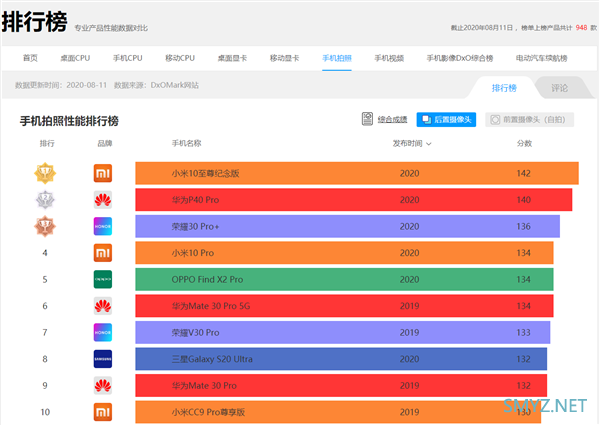This screenshot has height=425, width=600.
Task: Open the 手机视频 navigation tab
Action: click(389, 58)
